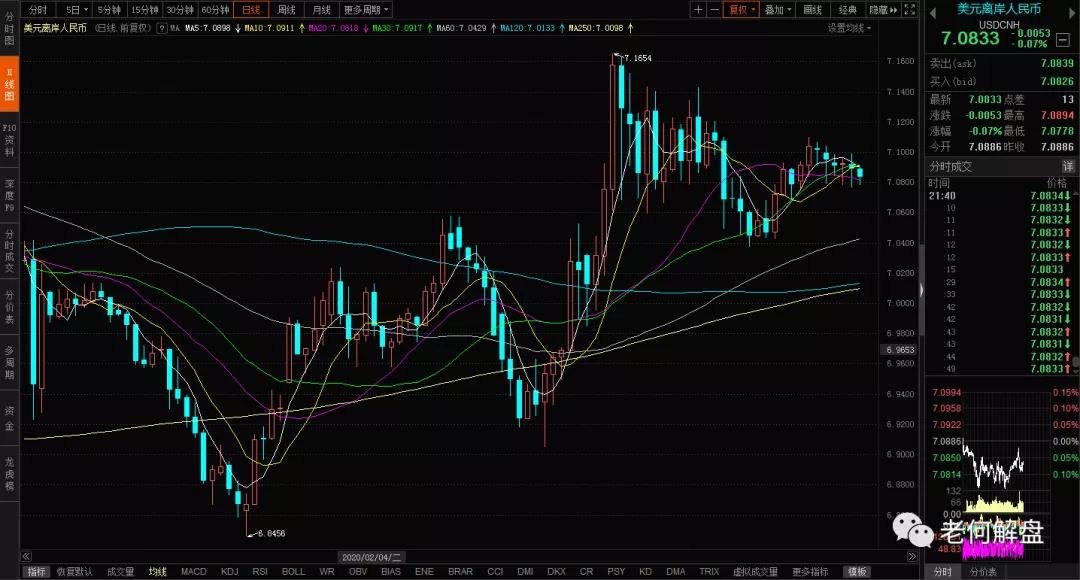This screenshot has width=1080, height=580.
Task: Apply DMA indicator
Action: click(676, 572)
